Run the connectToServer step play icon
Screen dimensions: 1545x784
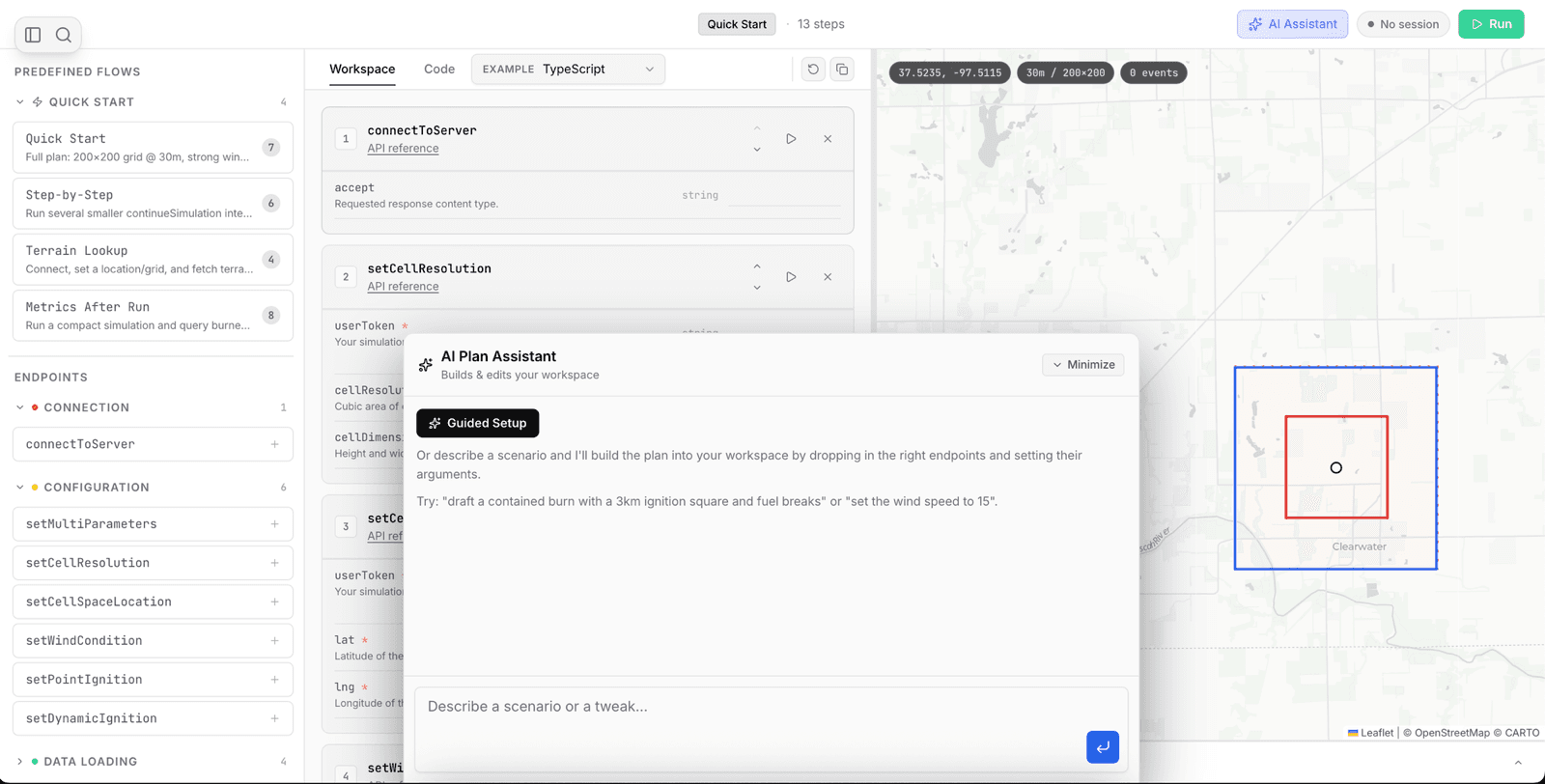791,139
